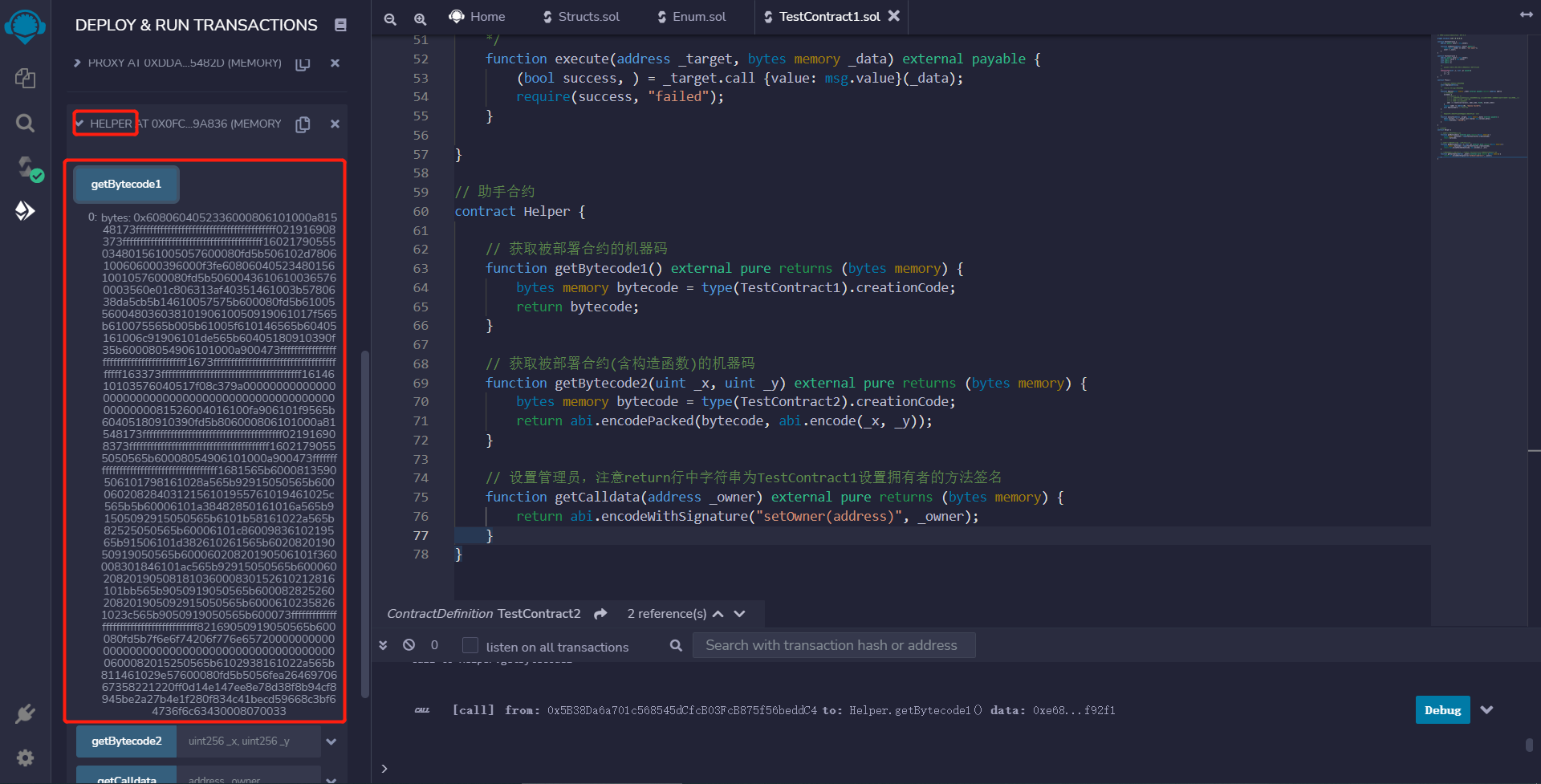Open the Plugin manager plug icon
The image size is (1541, 784).
pos(25,713)
